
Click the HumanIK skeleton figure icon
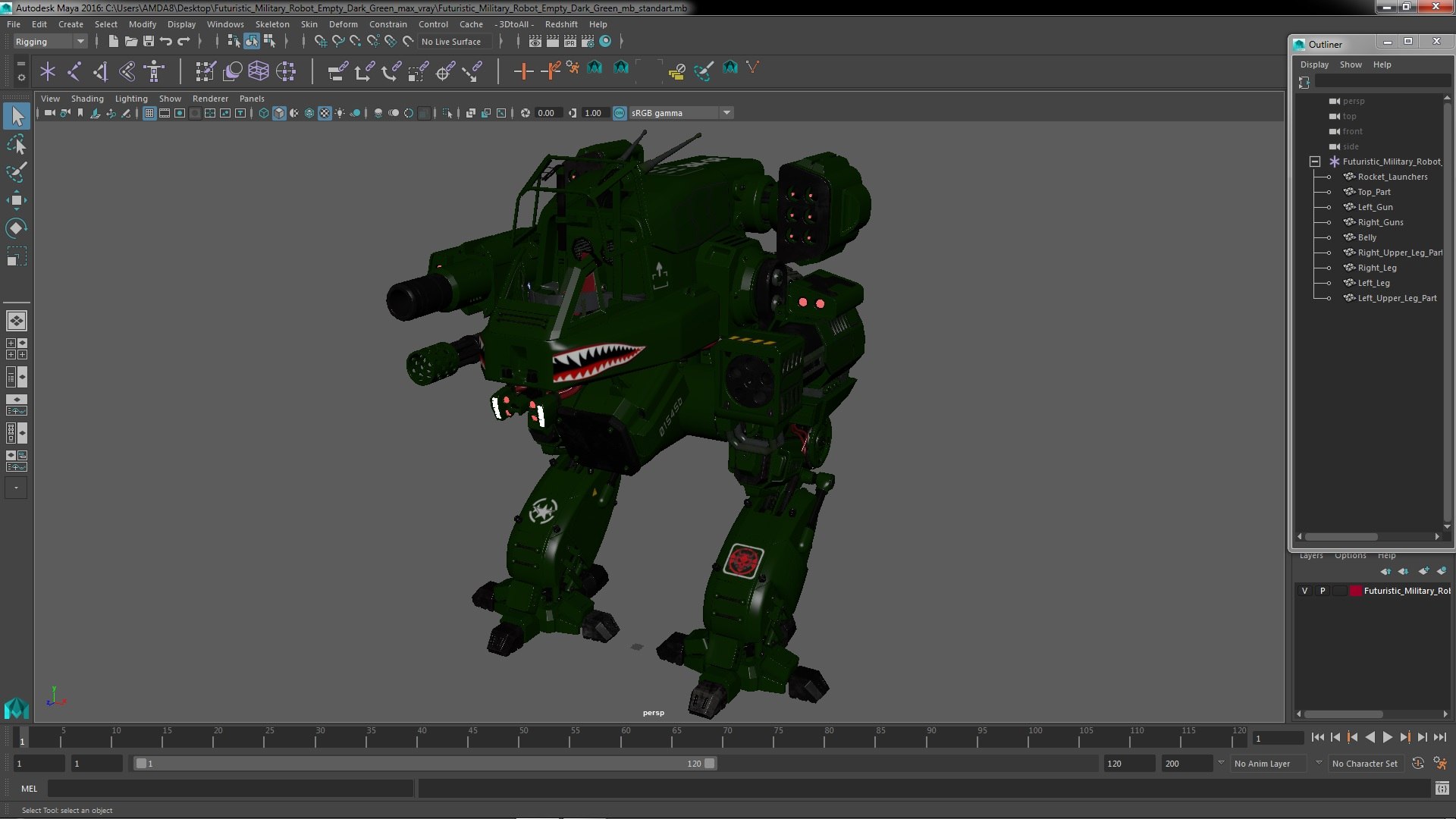[154, 71]
